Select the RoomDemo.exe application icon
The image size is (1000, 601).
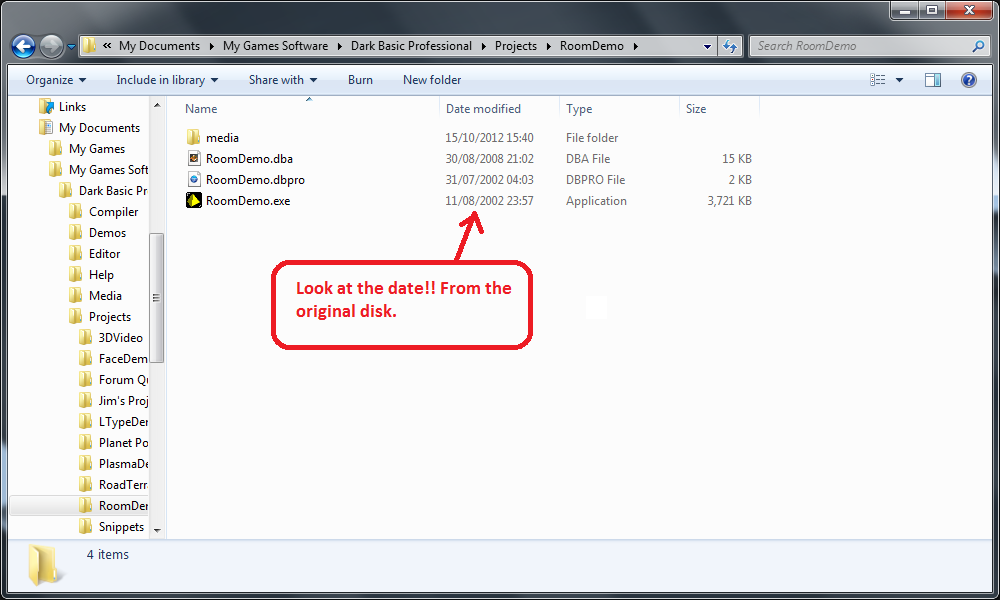(194, 200)
